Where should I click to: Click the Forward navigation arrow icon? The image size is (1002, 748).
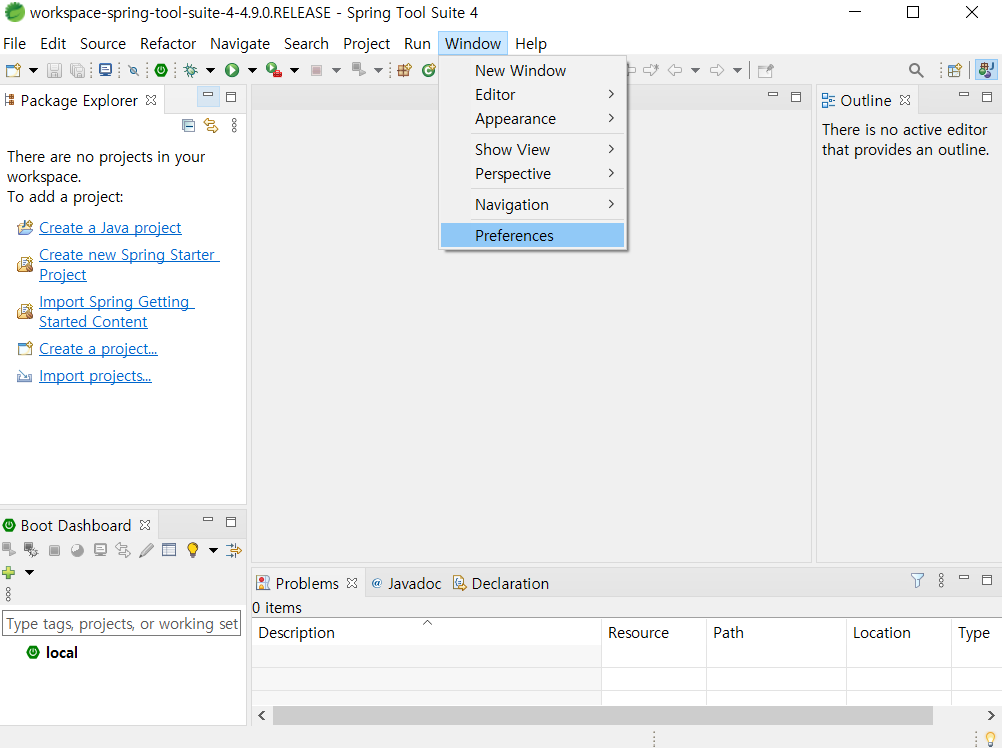[x=717, y=70]
